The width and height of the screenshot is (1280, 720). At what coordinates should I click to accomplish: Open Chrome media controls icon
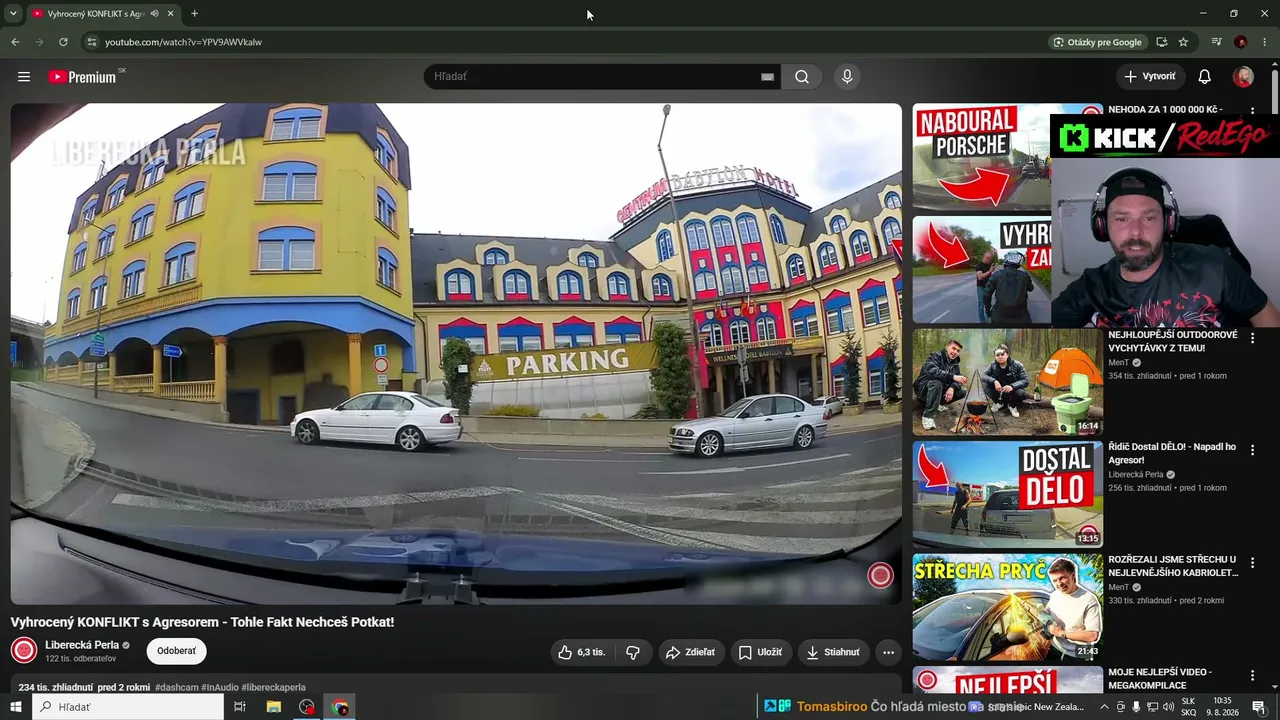click(1216, 42)
